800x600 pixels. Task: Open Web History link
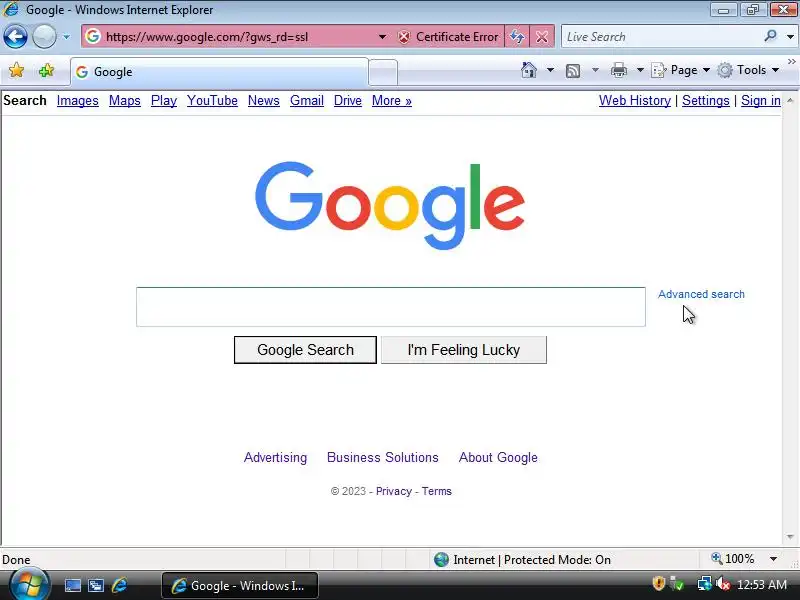coord(635,101)
